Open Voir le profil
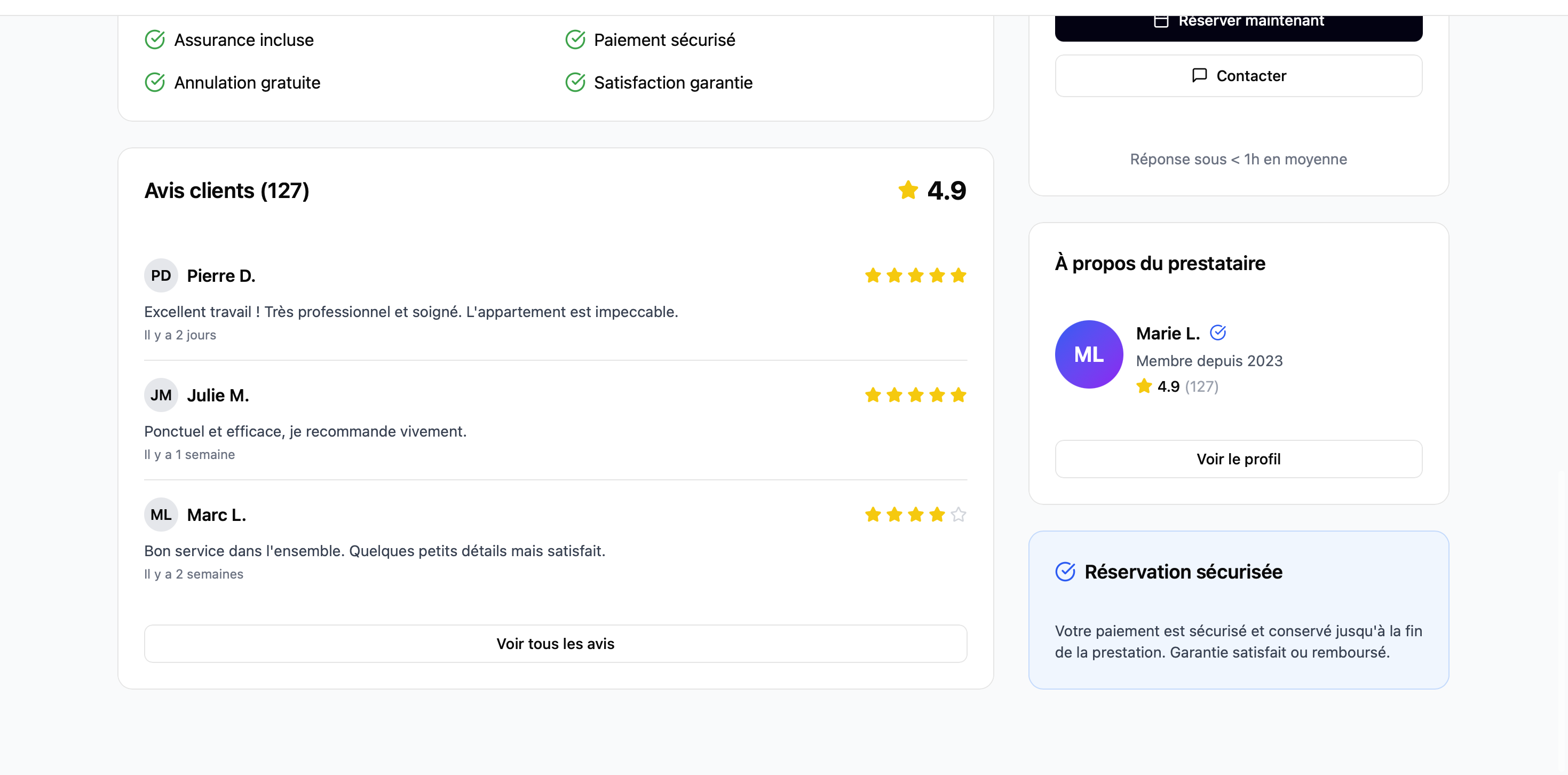 [x=1238, y=459]
